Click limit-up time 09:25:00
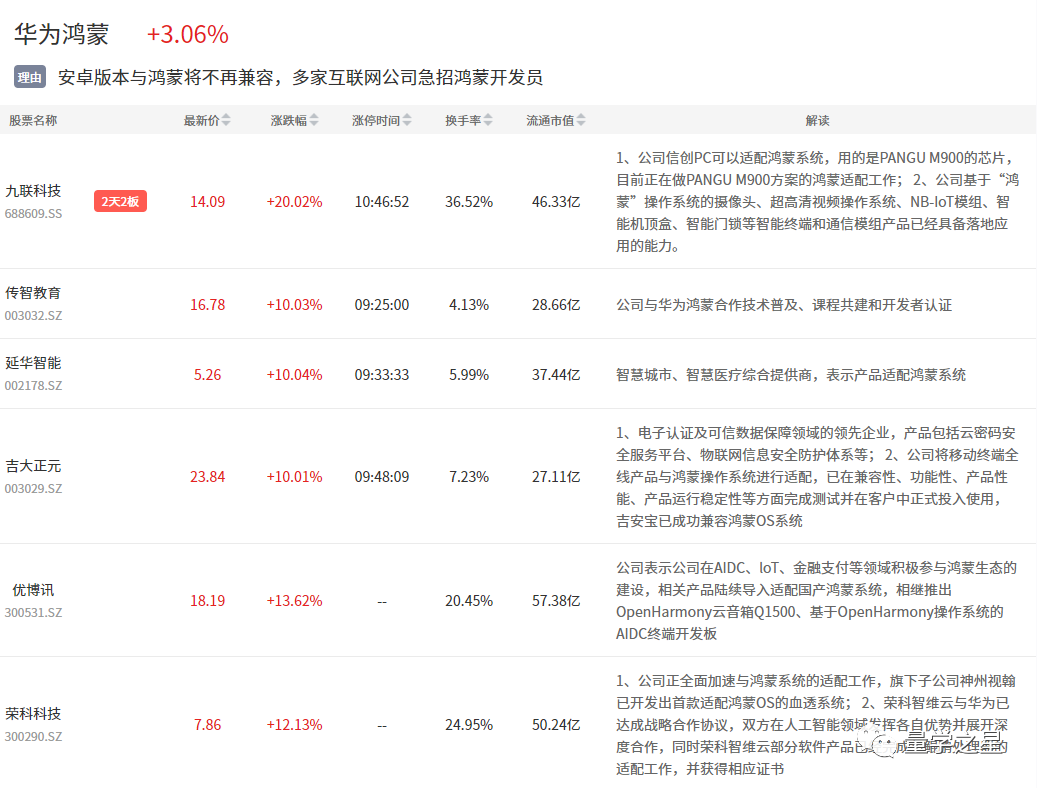This screenshot has width=1037, height=788. click(x=382, y=305)
